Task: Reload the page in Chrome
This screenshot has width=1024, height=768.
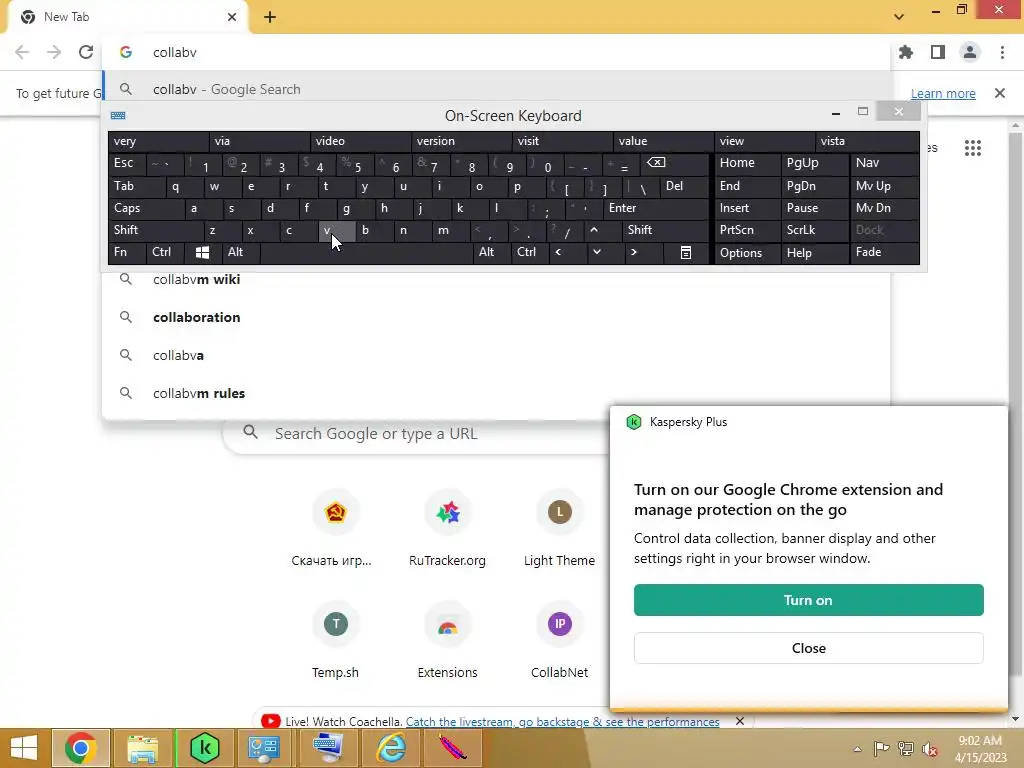Action: (x=86, y=52)
